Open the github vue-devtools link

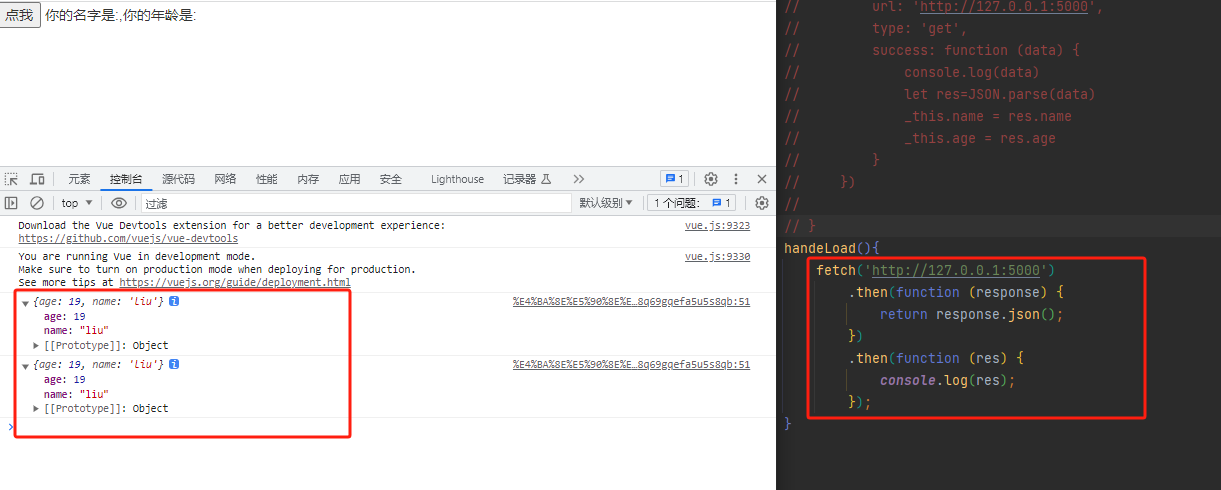[128, 239]
